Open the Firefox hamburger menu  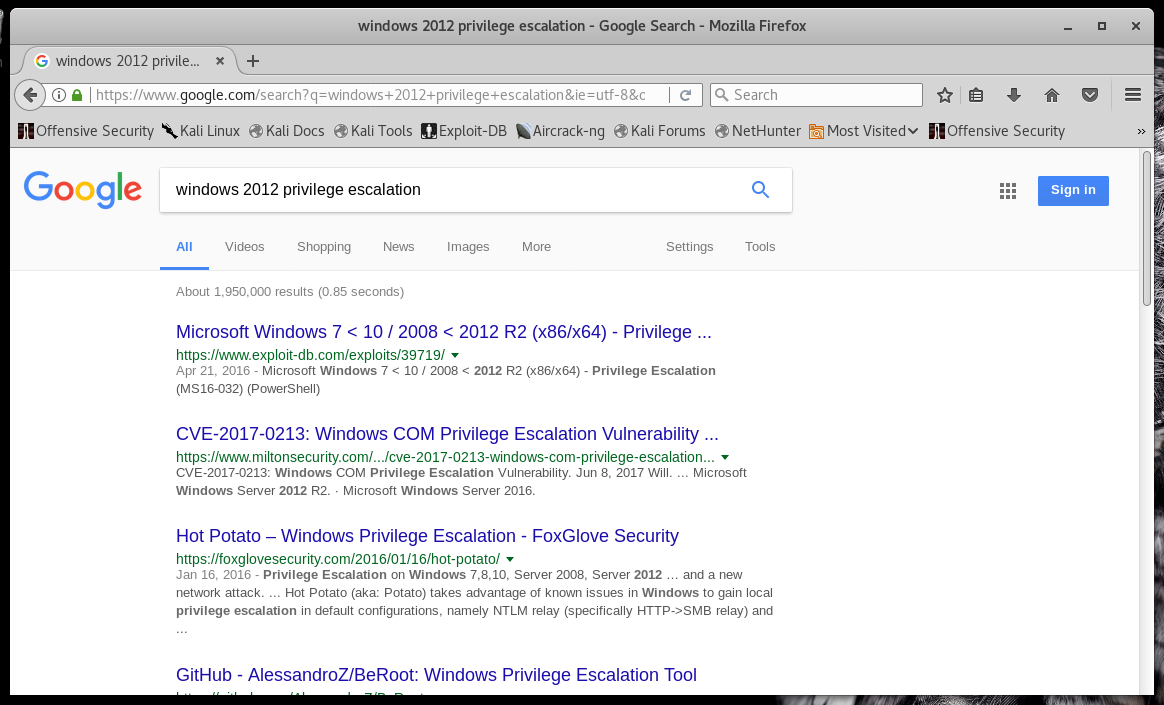click(x=1132, y=95)
